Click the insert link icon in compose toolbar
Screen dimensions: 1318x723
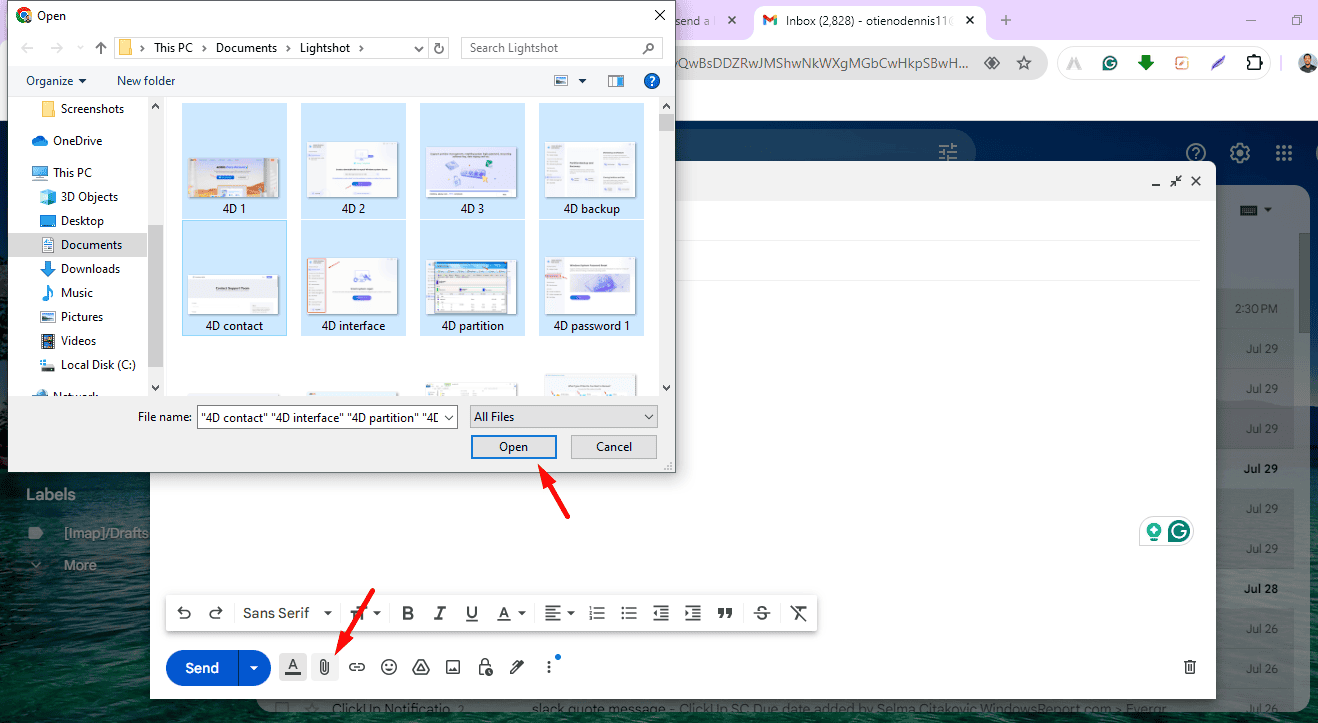(x=357, y=667)
